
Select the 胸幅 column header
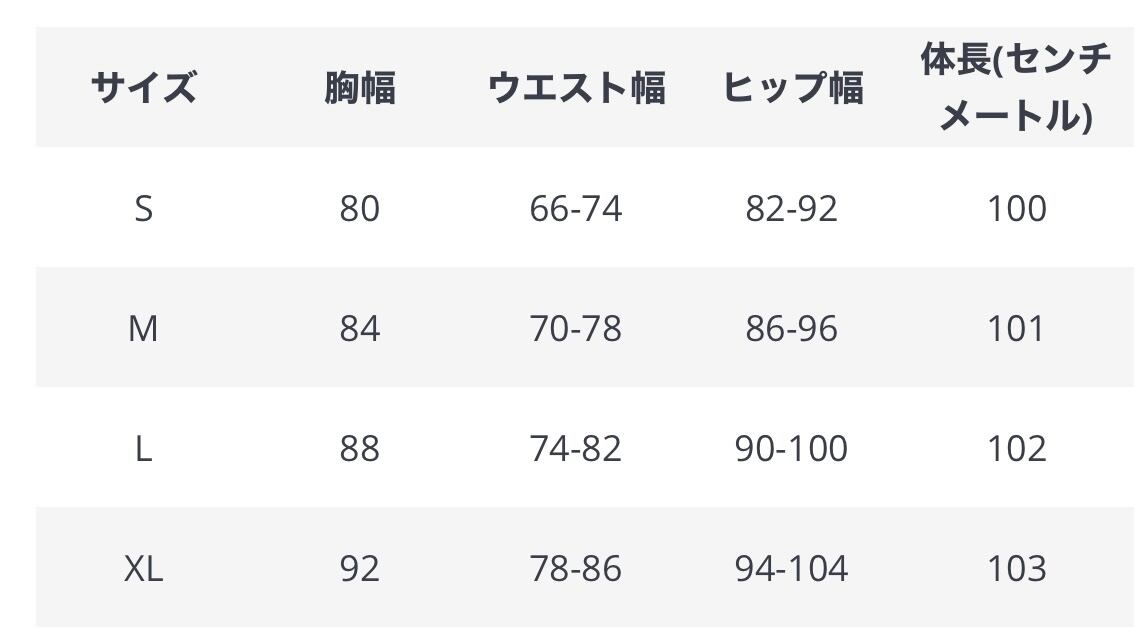pos(359,88)
